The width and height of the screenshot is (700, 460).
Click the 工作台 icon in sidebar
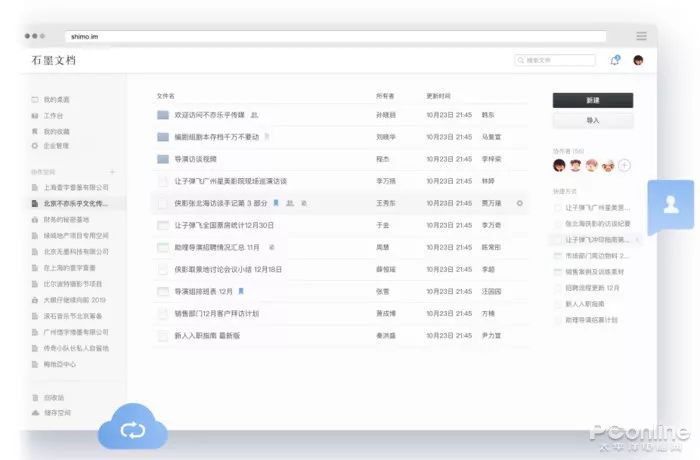pyautogui.click(x=35, y=116)
